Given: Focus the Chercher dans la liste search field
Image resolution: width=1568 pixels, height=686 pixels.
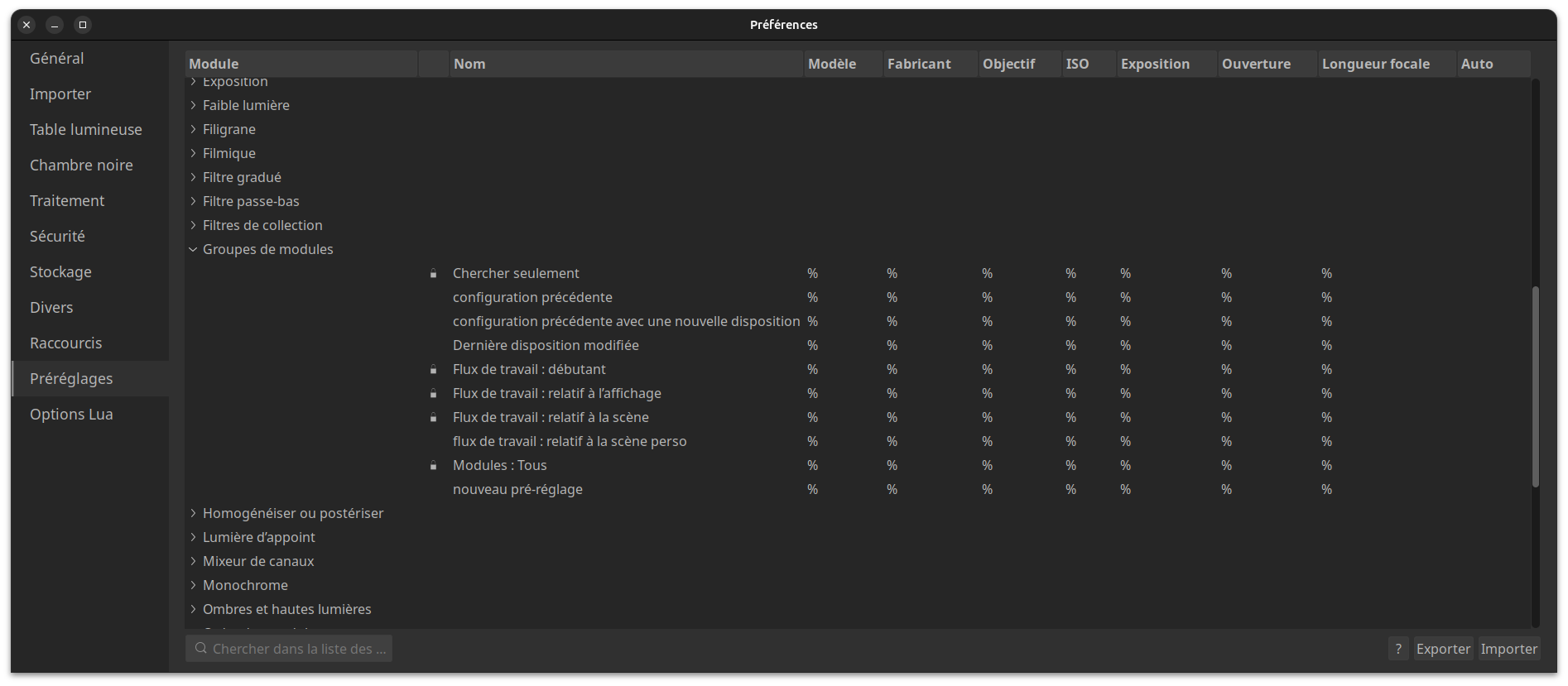Looking at the screenshot, I should click(298, 649).
